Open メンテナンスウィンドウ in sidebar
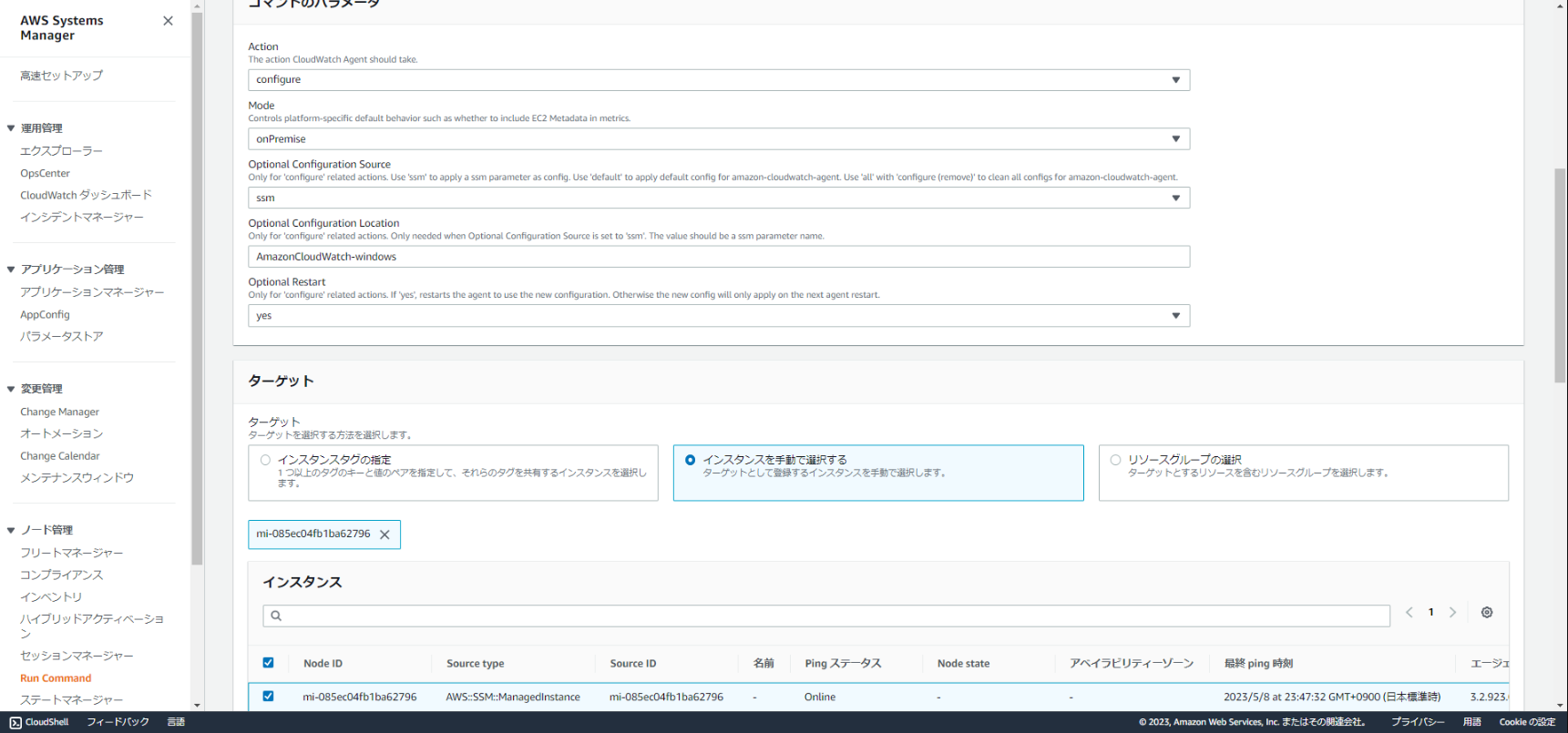This screenshot has height=733, width=1568. [x=77, y=477]
